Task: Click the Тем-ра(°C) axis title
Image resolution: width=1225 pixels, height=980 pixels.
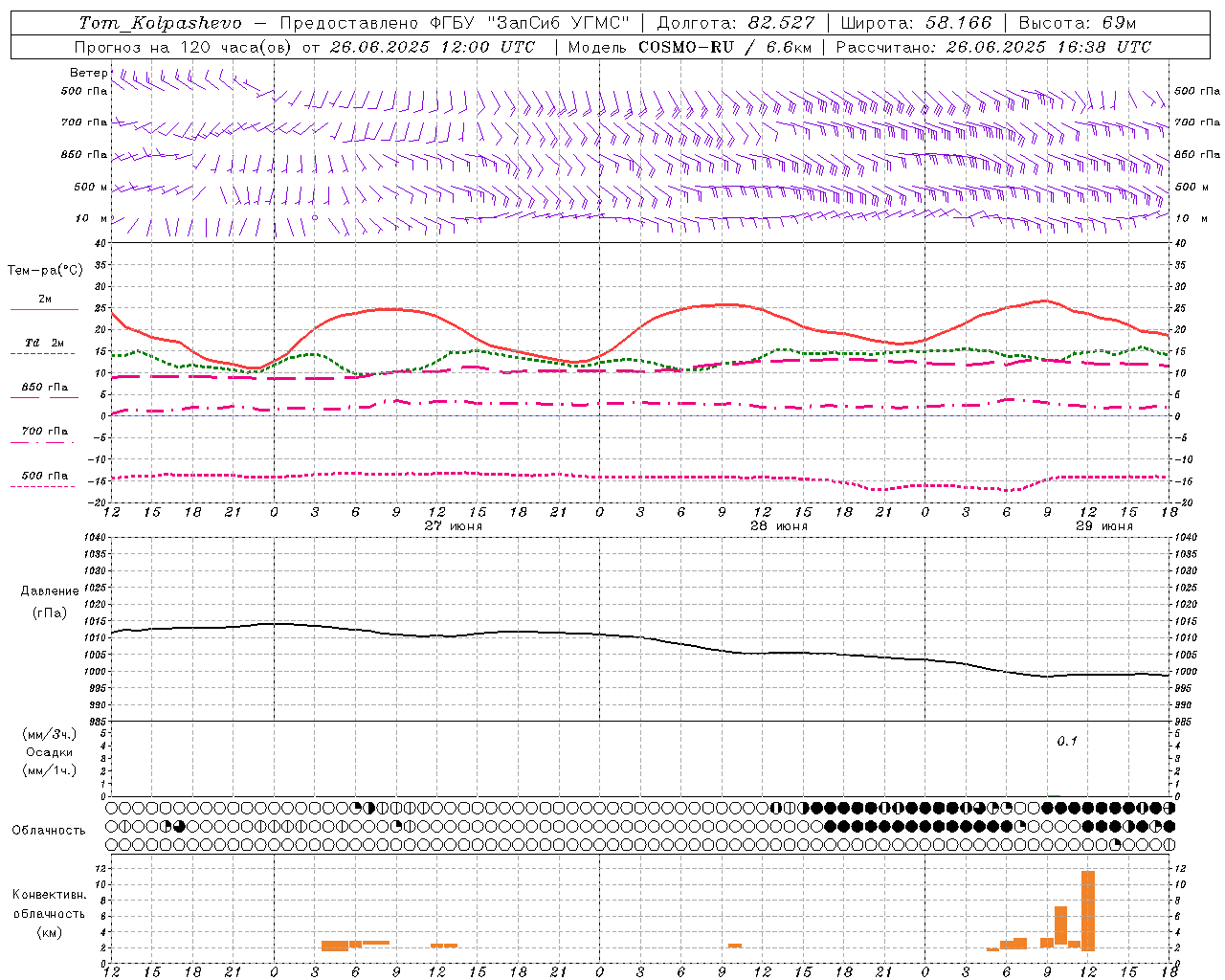Action: pos(45,271)
